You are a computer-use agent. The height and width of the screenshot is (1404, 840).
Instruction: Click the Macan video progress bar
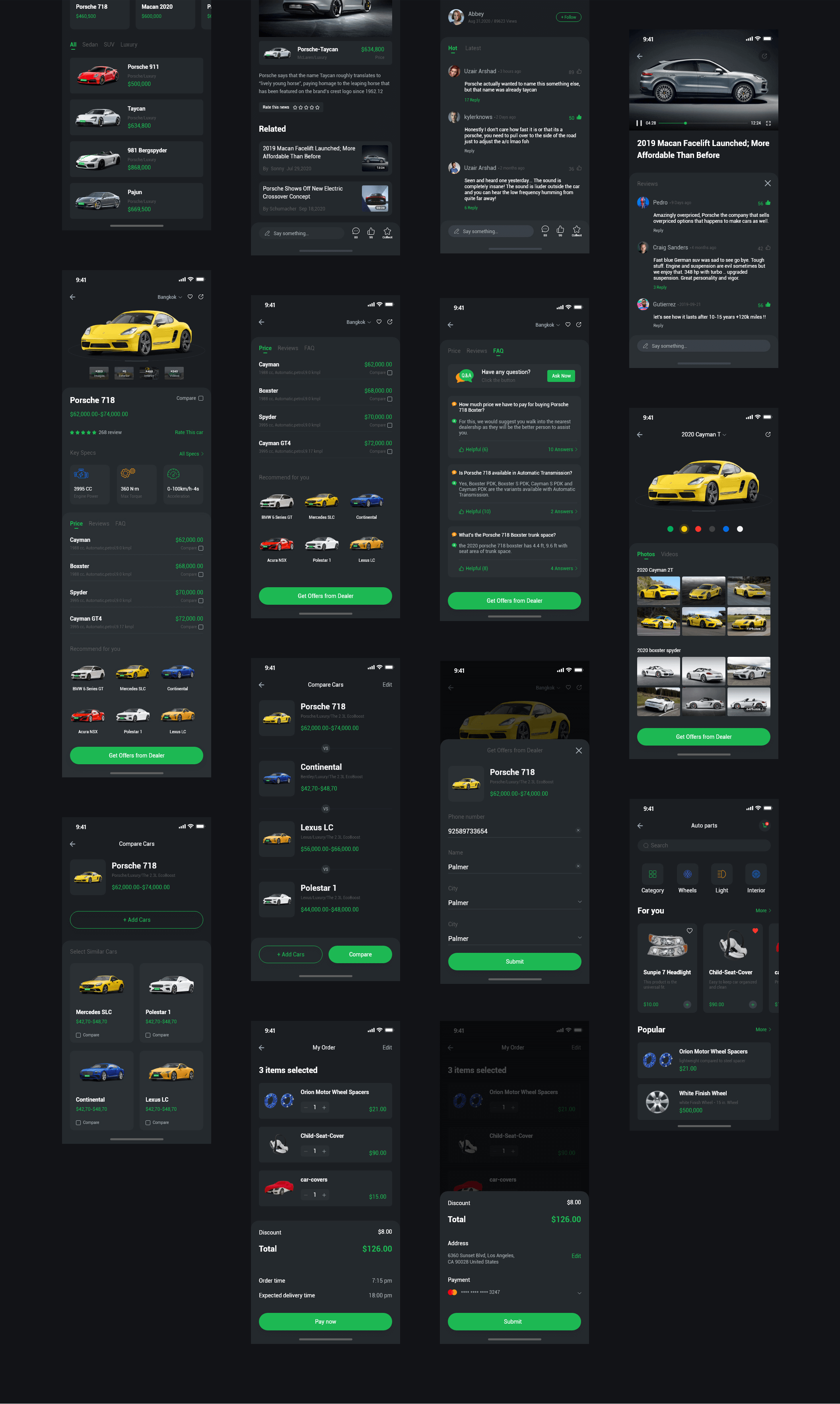(x=703, y=123)
